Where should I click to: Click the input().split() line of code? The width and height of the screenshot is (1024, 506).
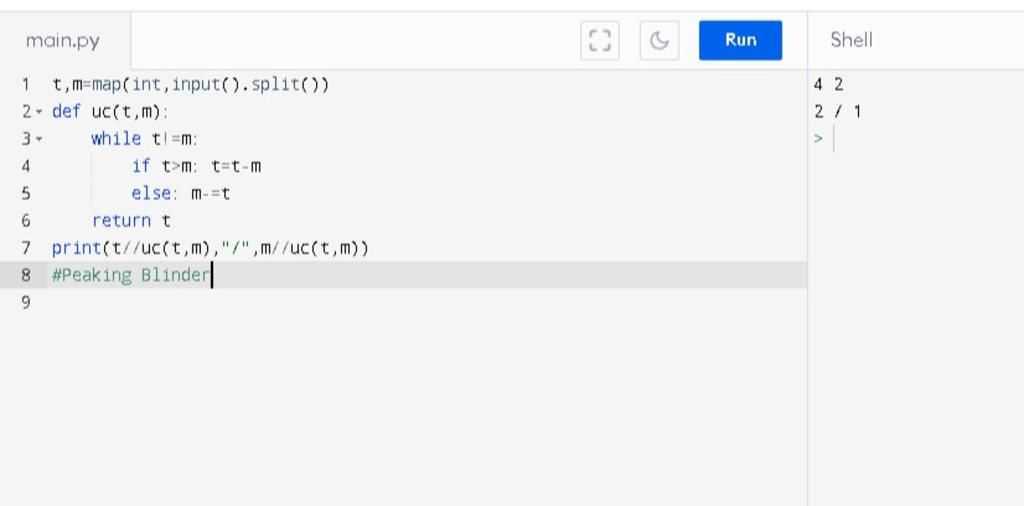tap(190, 84)
